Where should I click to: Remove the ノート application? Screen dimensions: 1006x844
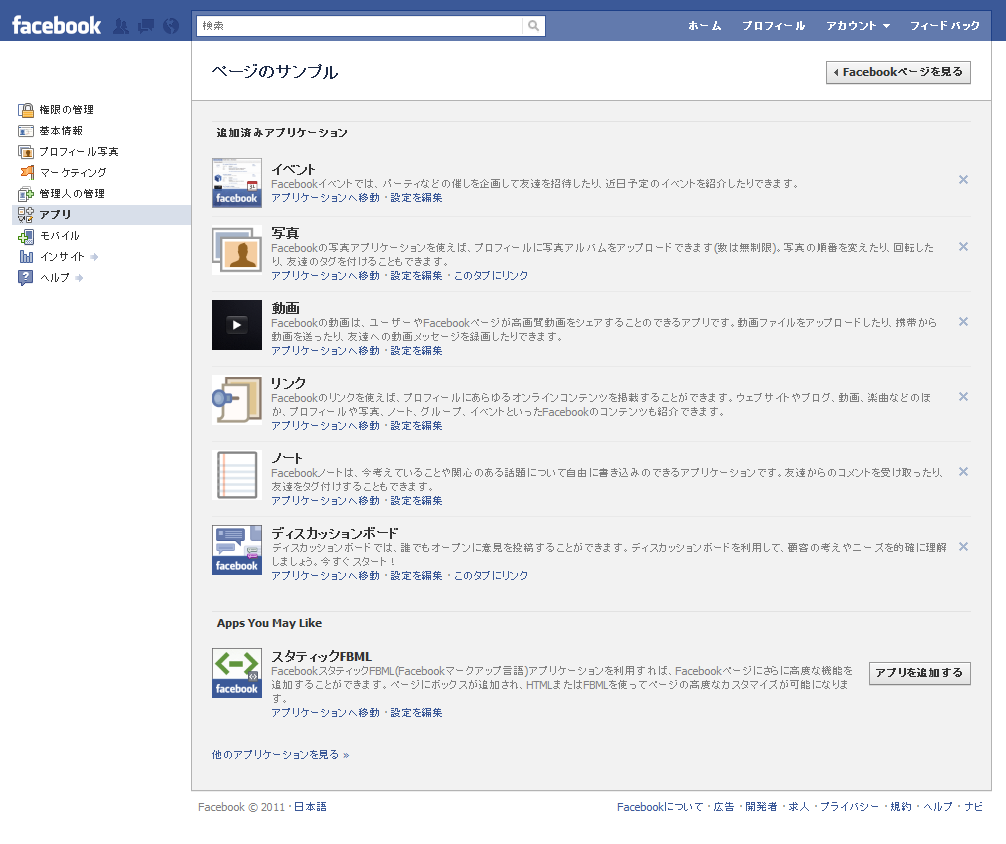(963, 472)
